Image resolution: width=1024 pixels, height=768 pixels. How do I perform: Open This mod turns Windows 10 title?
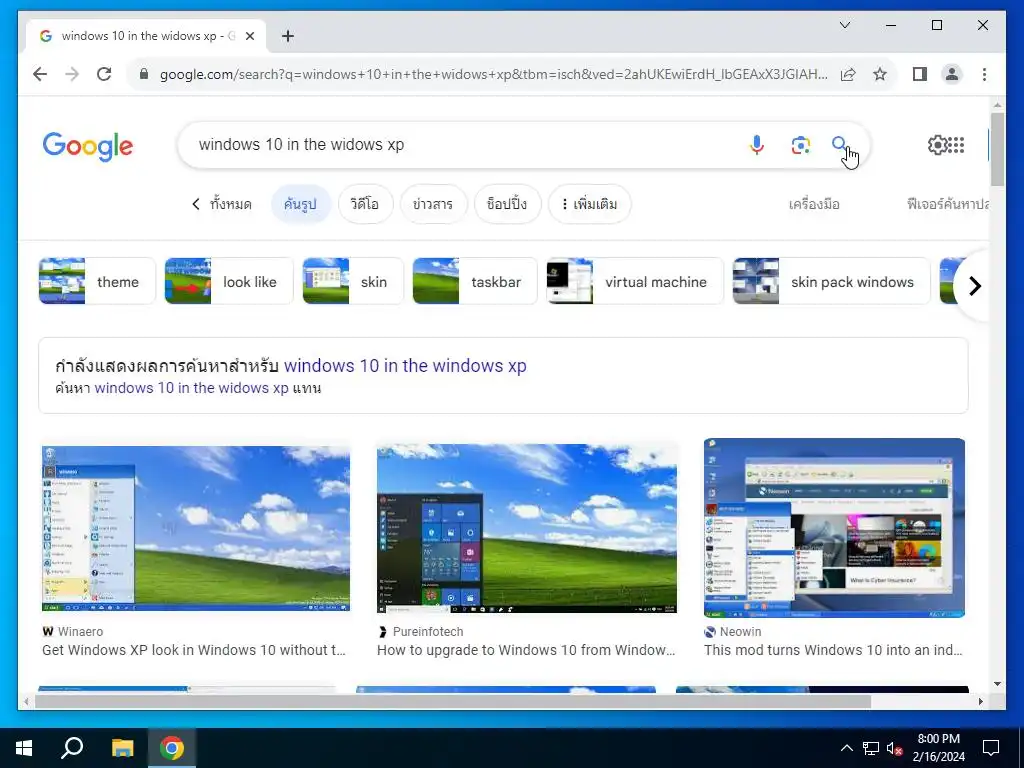click(833, 650)
